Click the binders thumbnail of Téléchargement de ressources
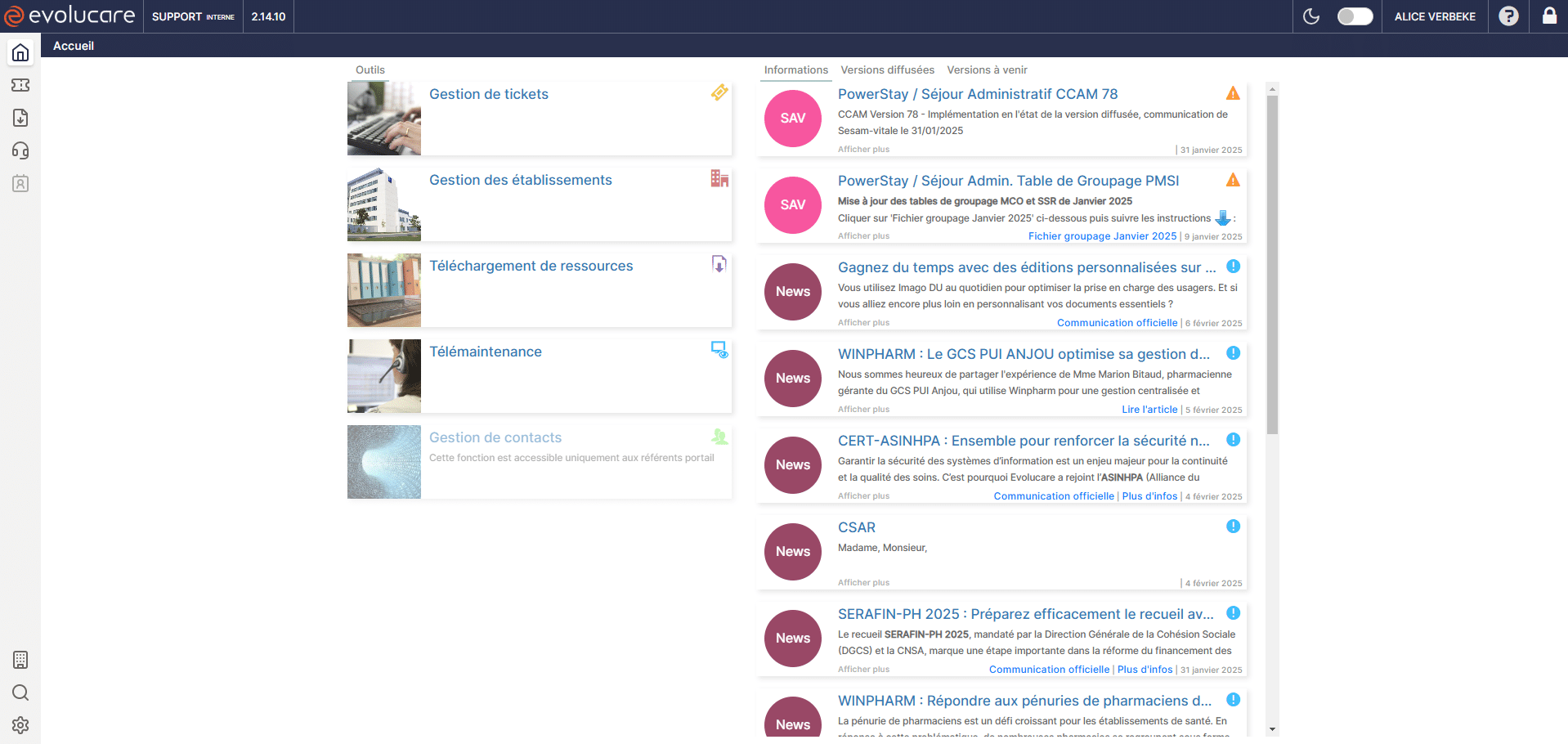The width and height of the screenshot is (1568, 744). tap(384, 290)
